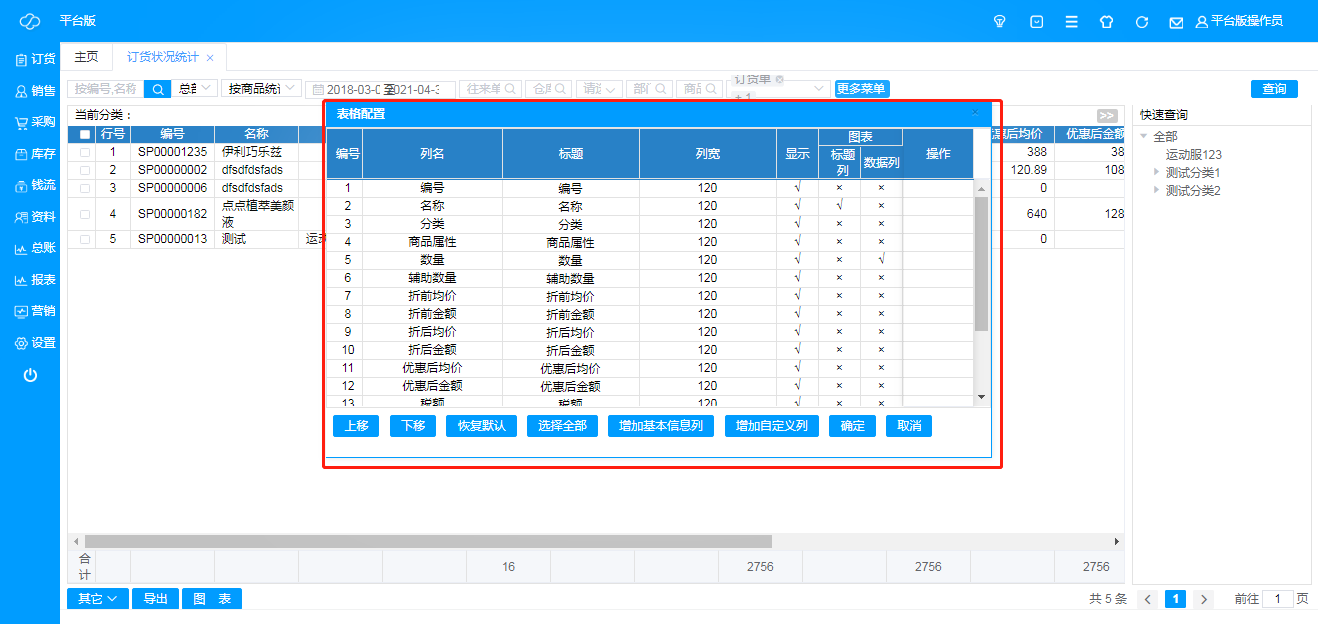1318x624 pixels.
Task: Click the 增加自定义列 button
Action: tap(772, 426)
